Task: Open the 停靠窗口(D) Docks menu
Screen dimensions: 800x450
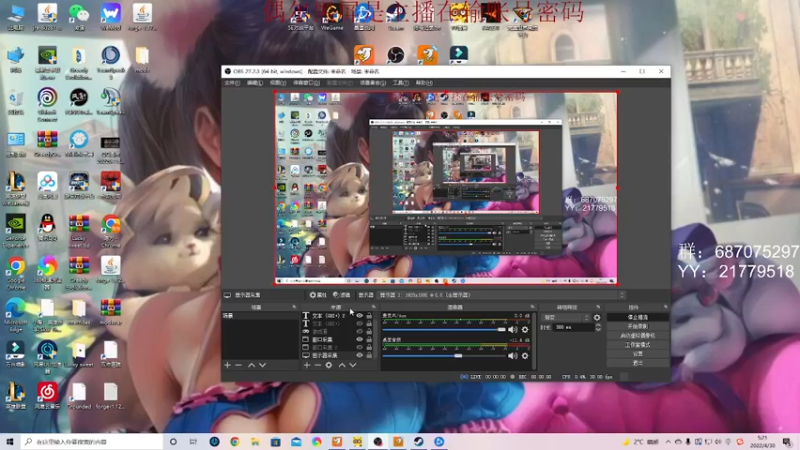Action: coord(306,83)
